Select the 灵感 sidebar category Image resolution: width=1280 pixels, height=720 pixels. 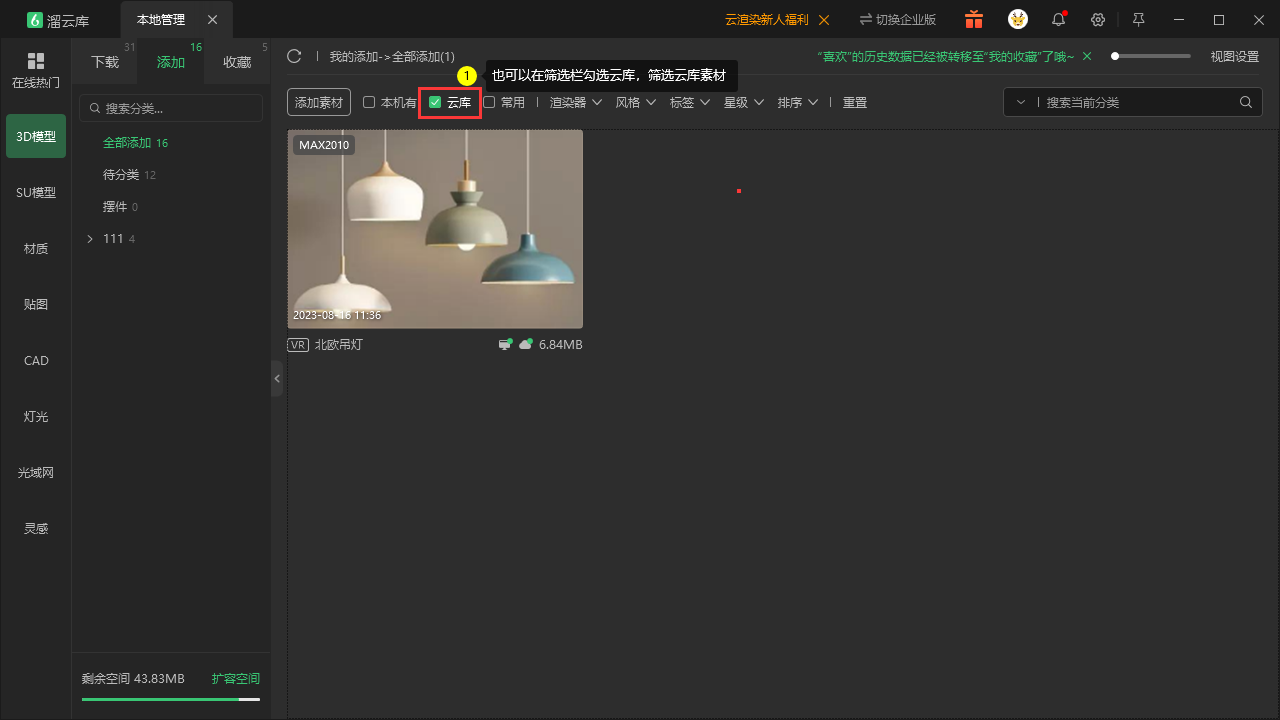[36, 528]
